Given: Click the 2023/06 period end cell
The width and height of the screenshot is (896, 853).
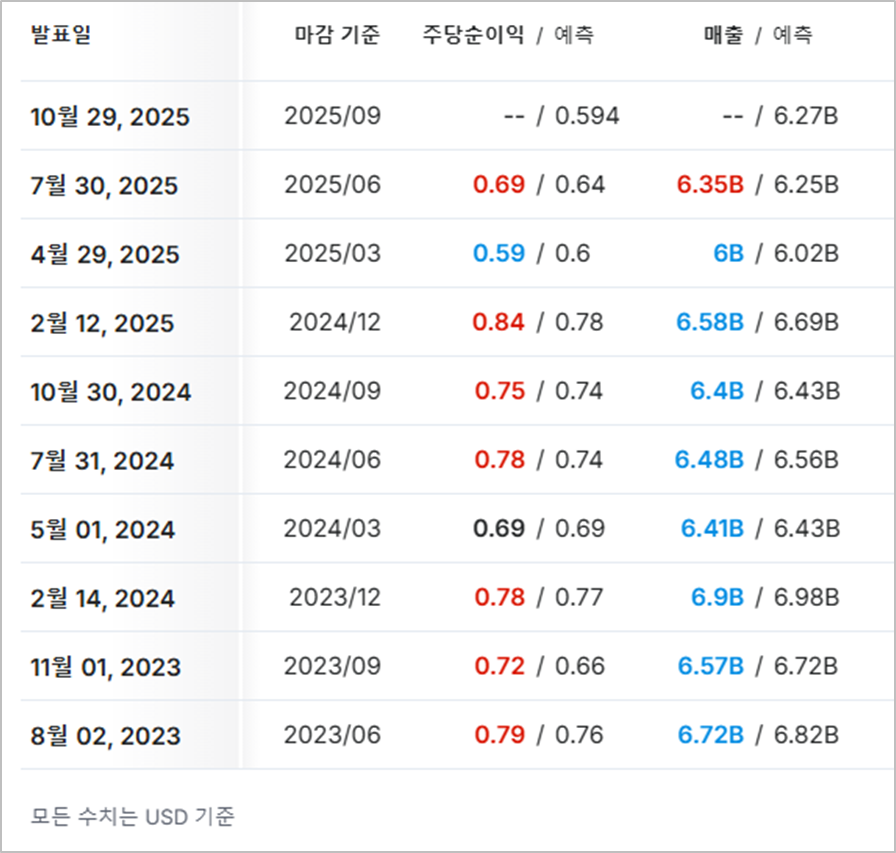Looking at the screenshot, I should click(333, 735).
